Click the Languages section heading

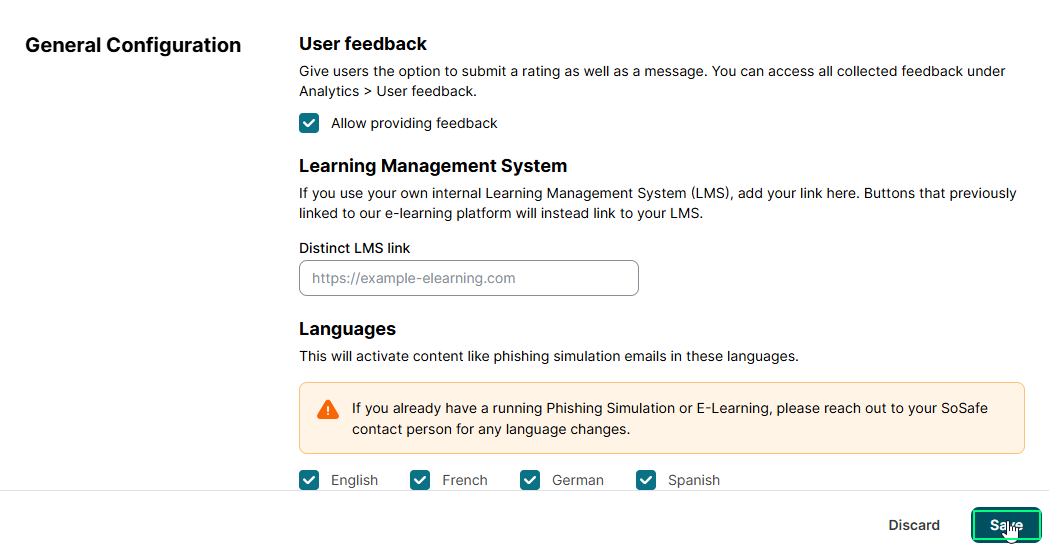click(x=347, y=329)
